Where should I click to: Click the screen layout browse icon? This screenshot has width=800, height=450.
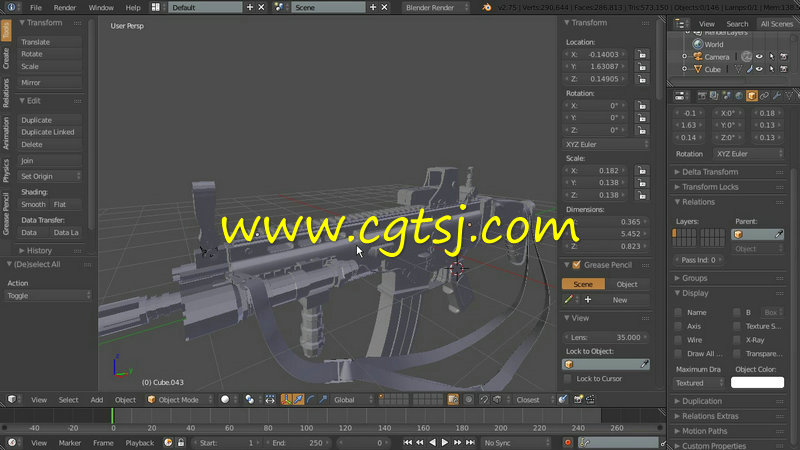(x=156, y=7)
